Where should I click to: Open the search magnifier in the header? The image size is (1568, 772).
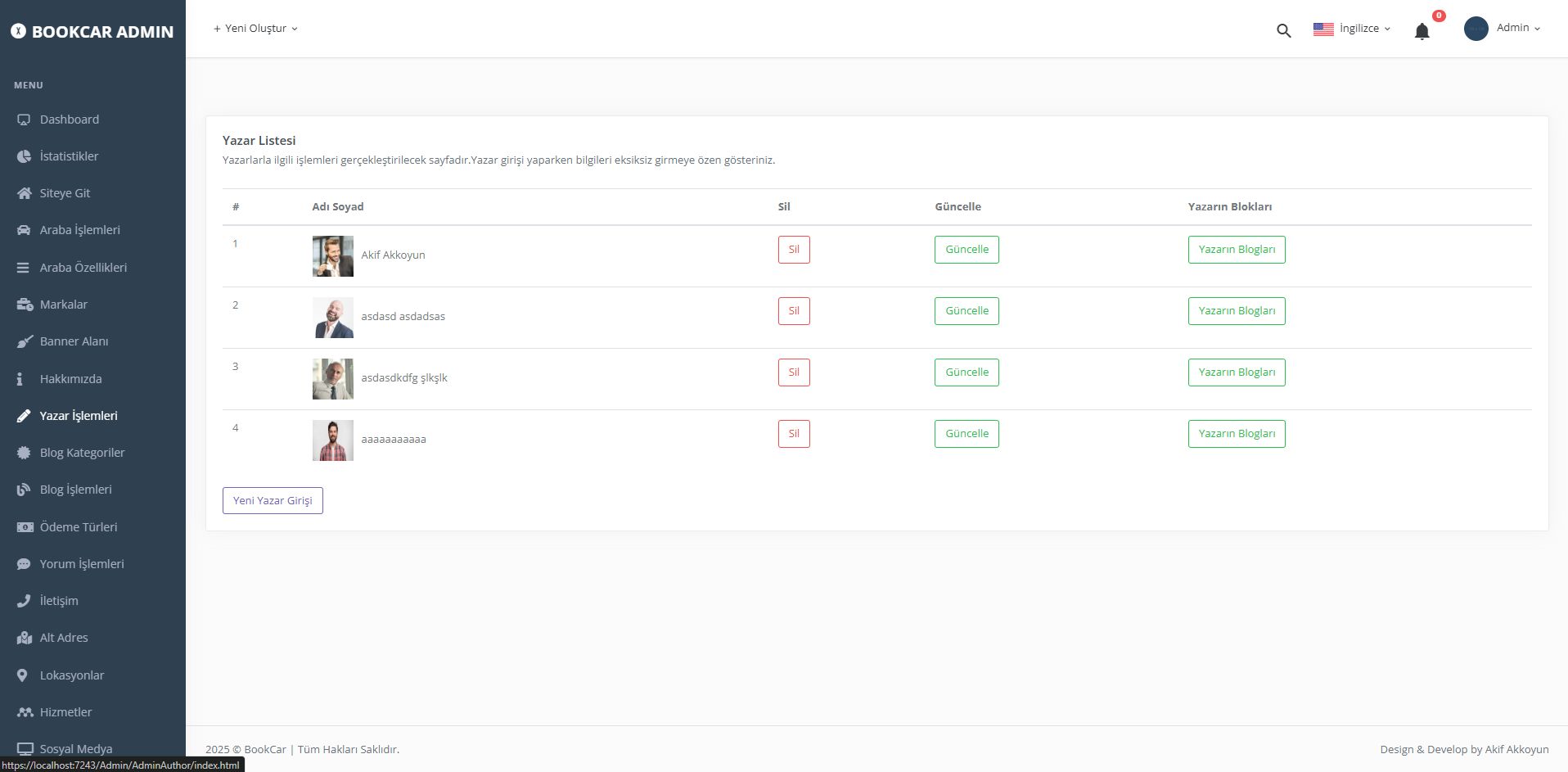(x=1282, y=29)
